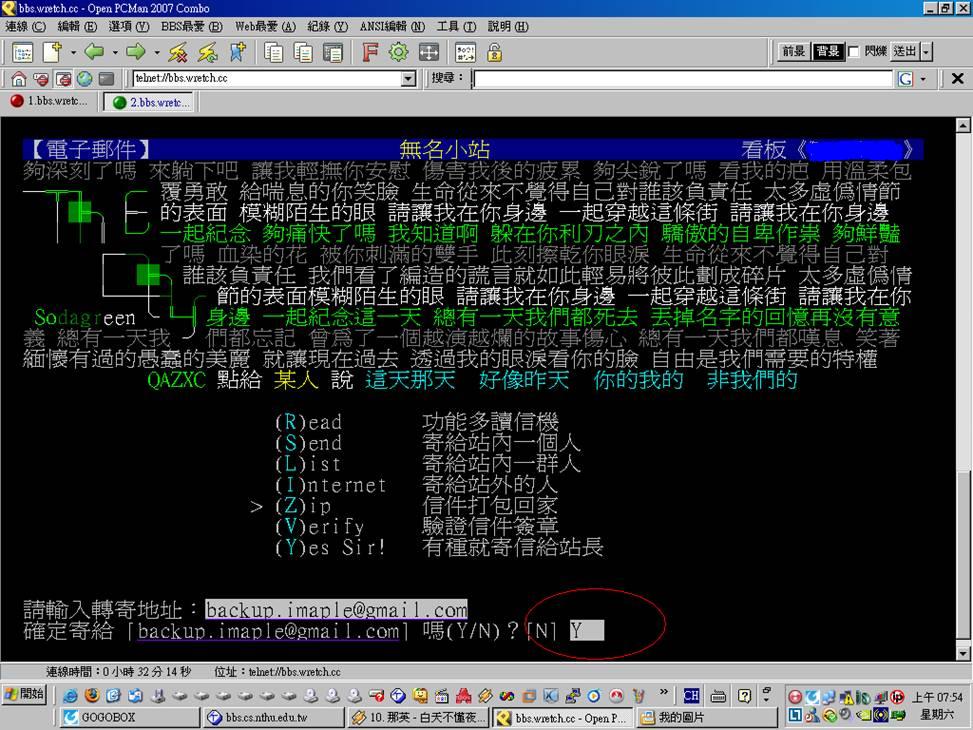This screenshot has height=730, width=973.
Task: Open settings with the green gear icon
Action: (x=399, y=52)
